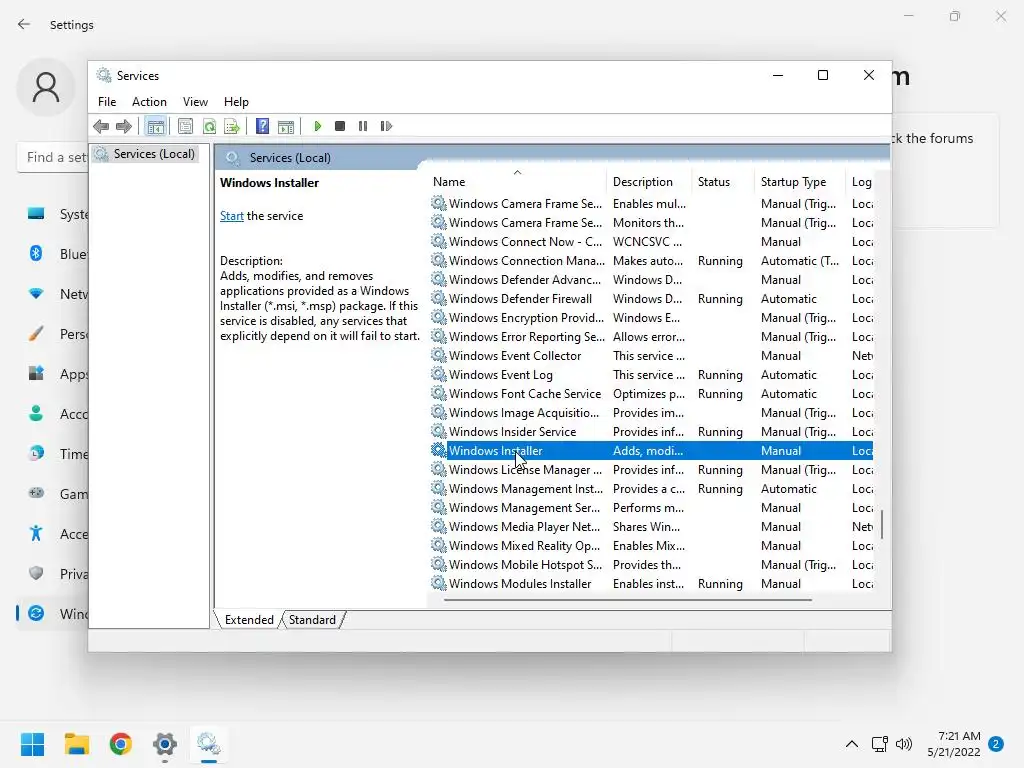Click the Find a setting search field

(52, 157)
